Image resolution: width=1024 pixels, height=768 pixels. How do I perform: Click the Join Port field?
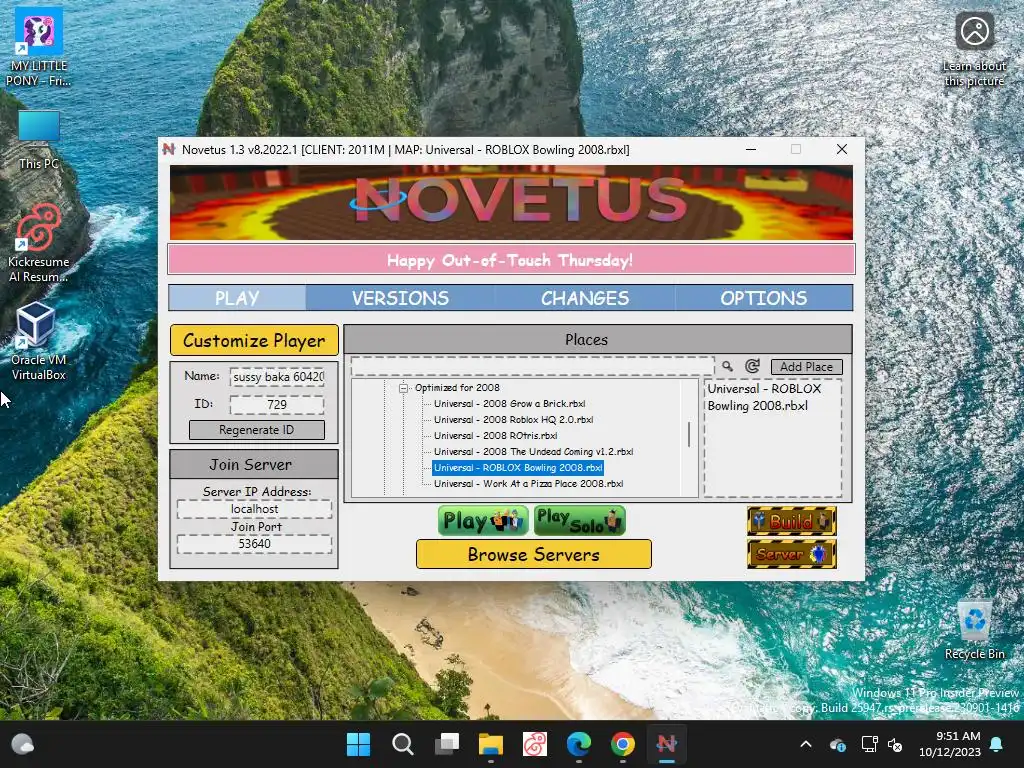click(254, 544)
